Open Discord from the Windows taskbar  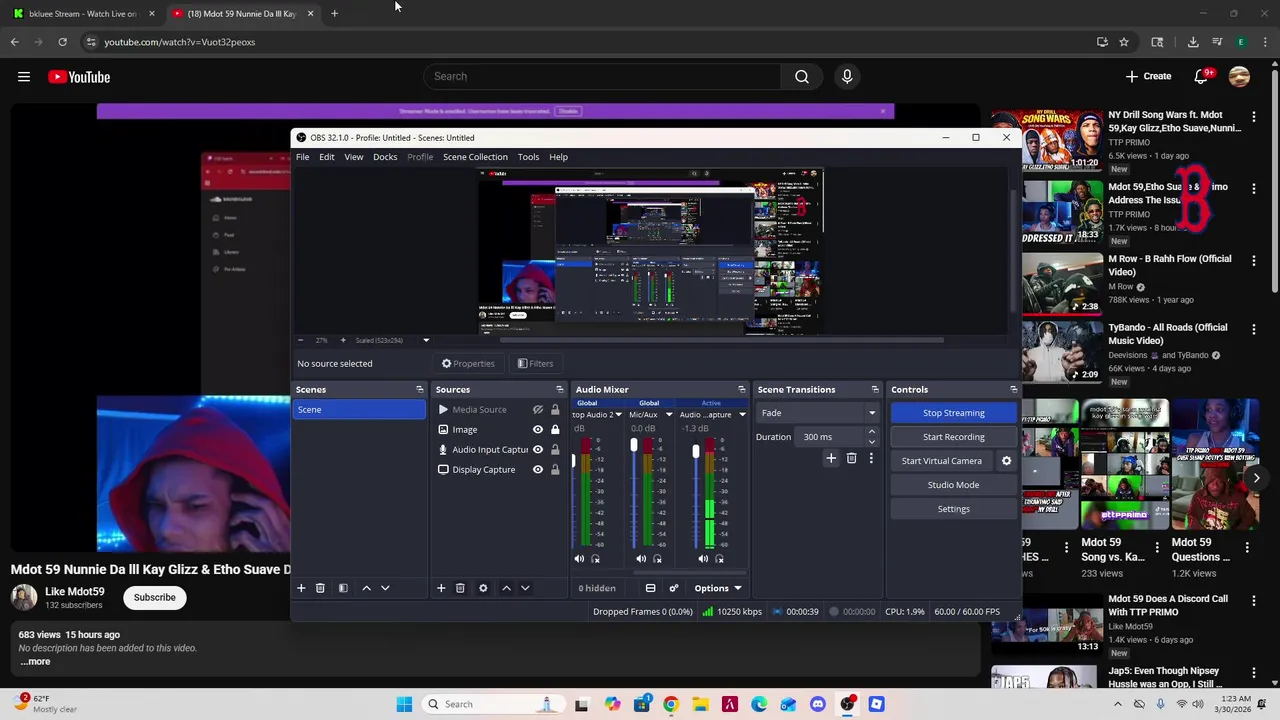coord(818,704)
